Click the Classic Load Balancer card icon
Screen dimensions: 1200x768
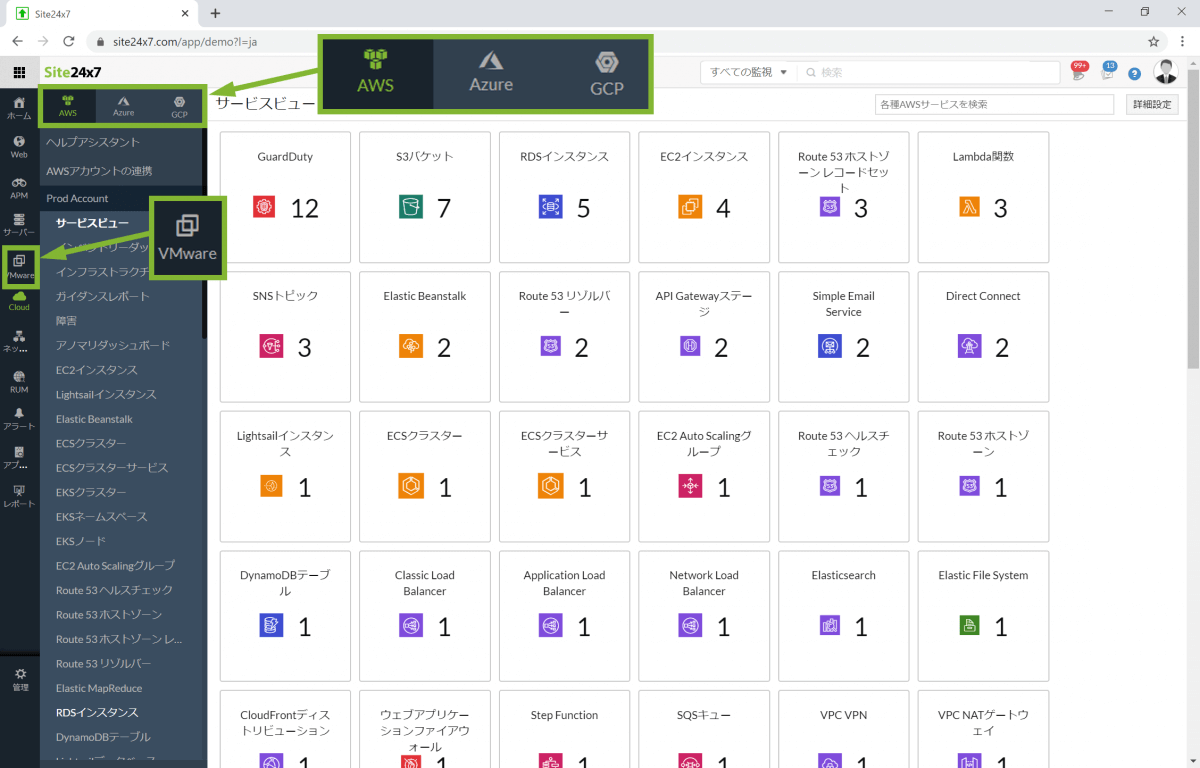[x=410, y=626]
